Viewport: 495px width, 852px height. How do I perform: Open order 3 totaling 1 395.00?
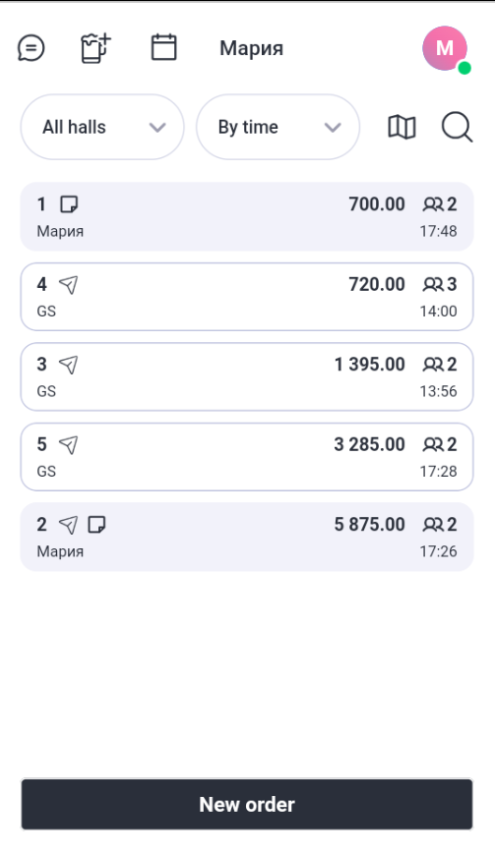(247, 377)
